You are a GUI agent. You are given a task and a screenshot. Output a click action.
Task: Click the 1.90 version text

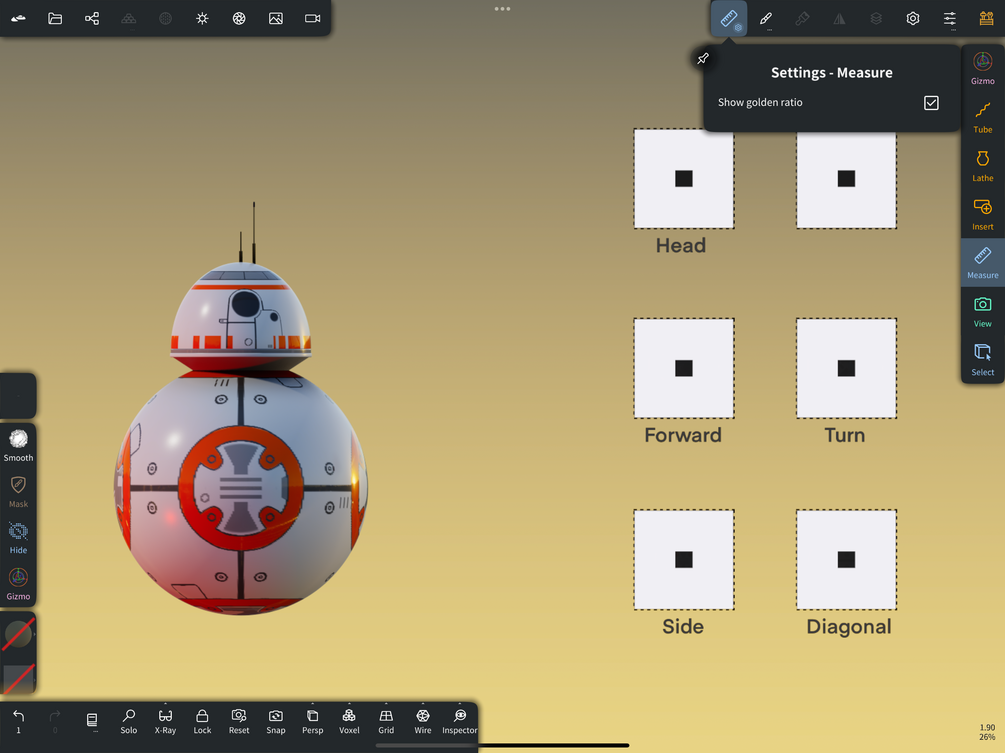(987, 727)
